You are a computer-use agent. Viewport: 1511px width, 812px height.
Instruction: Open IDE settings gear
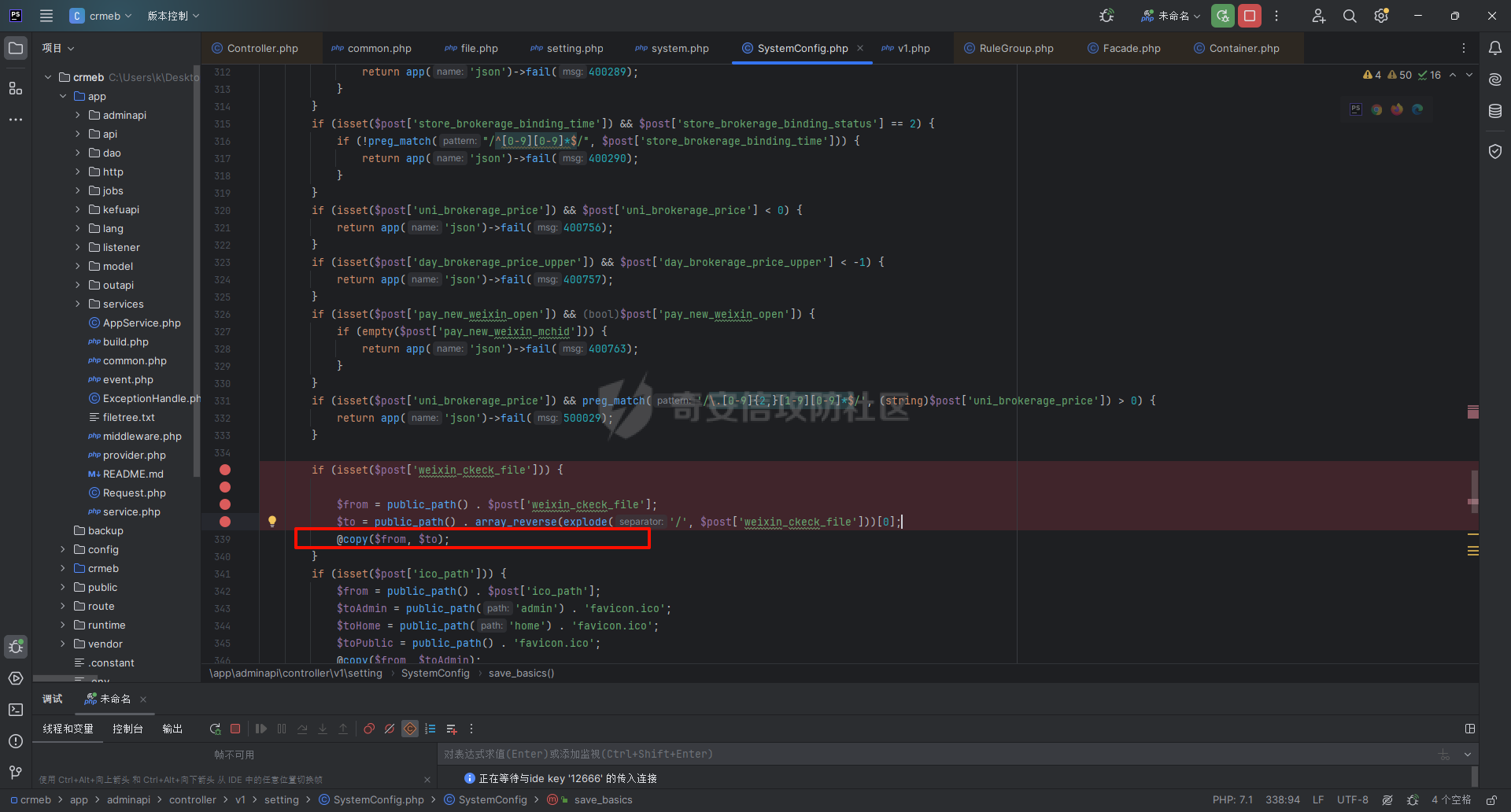[1381, 16]
